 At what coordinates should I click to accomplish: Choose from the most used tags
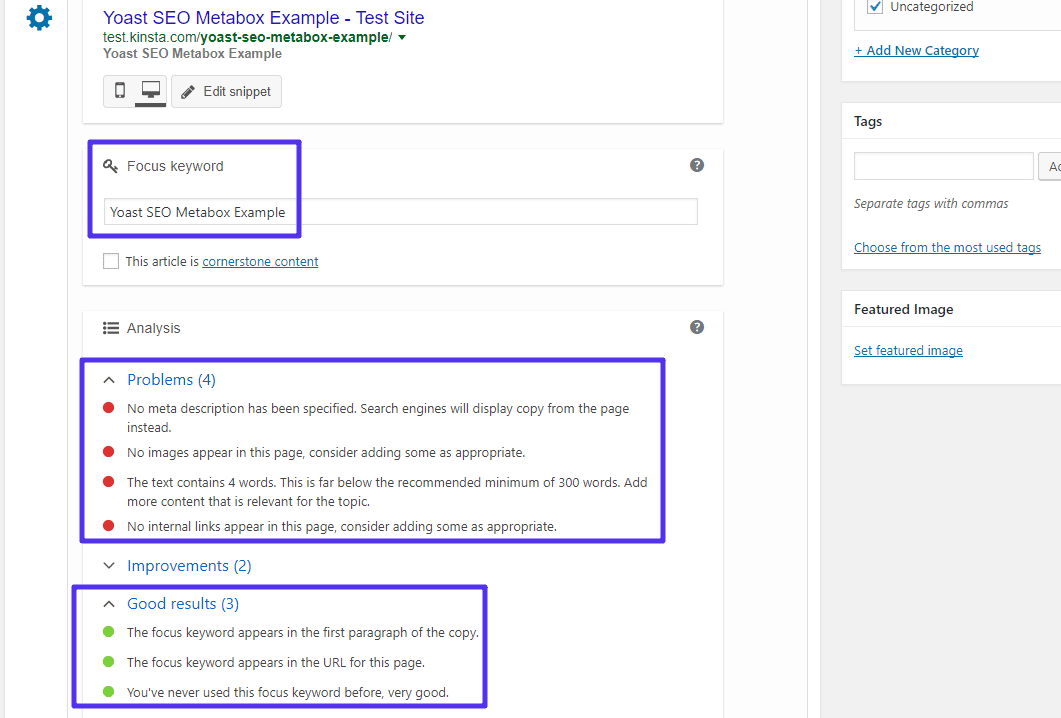click(947, 247)
